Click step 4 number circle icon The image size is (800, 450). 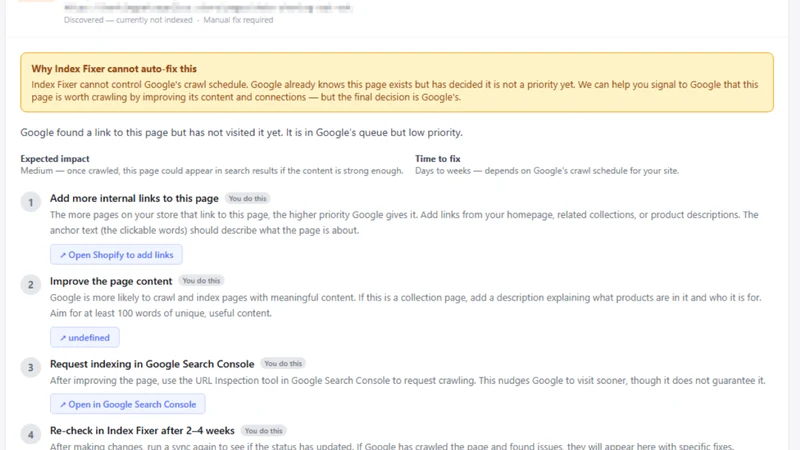(x=31, y=435)
